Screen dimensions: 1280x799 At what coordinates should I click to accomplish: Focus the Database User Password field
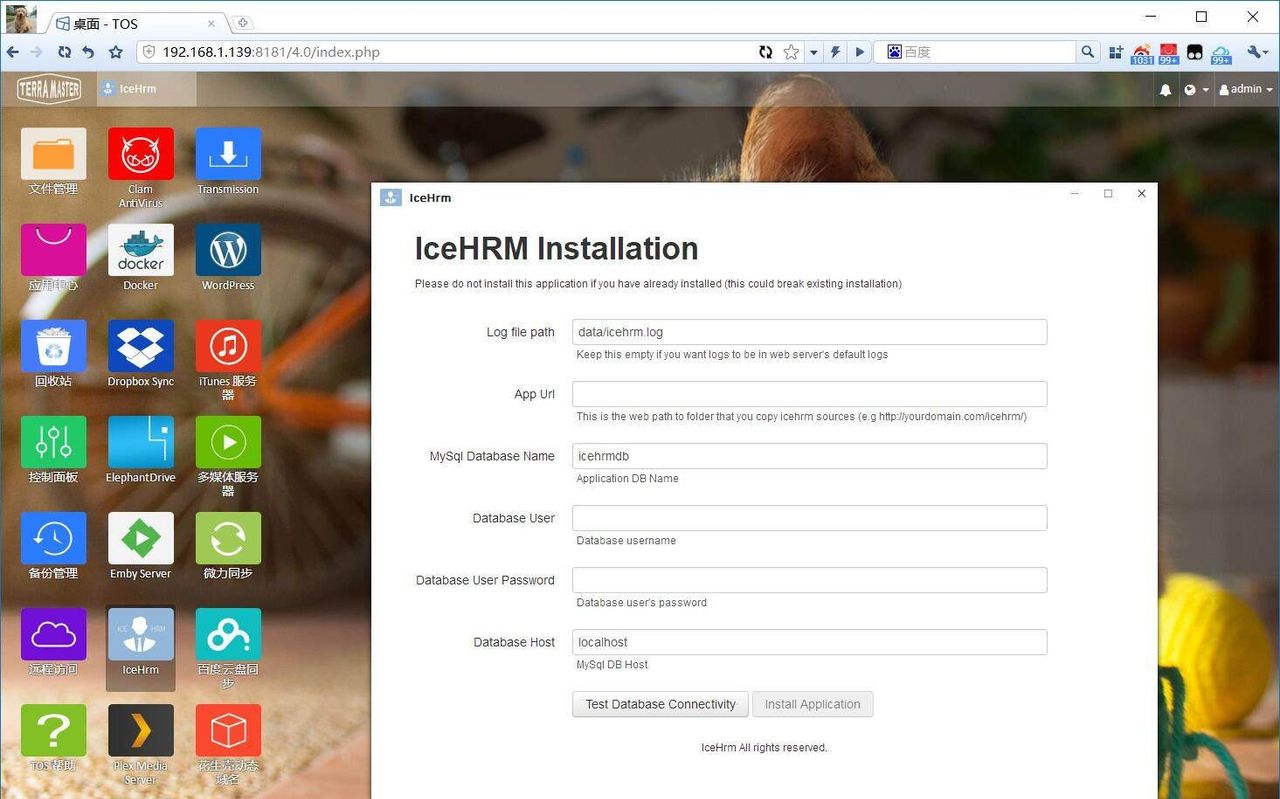[809, 580]
